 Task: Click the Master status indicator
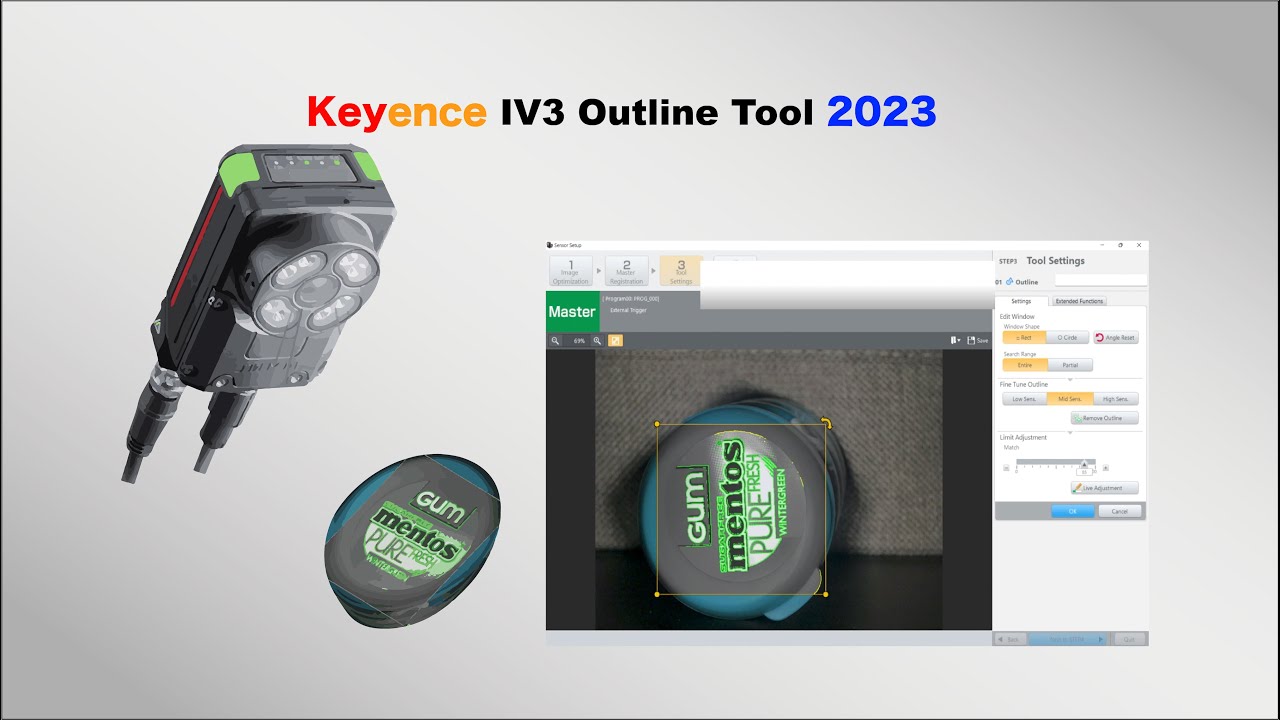click(572, 311)
